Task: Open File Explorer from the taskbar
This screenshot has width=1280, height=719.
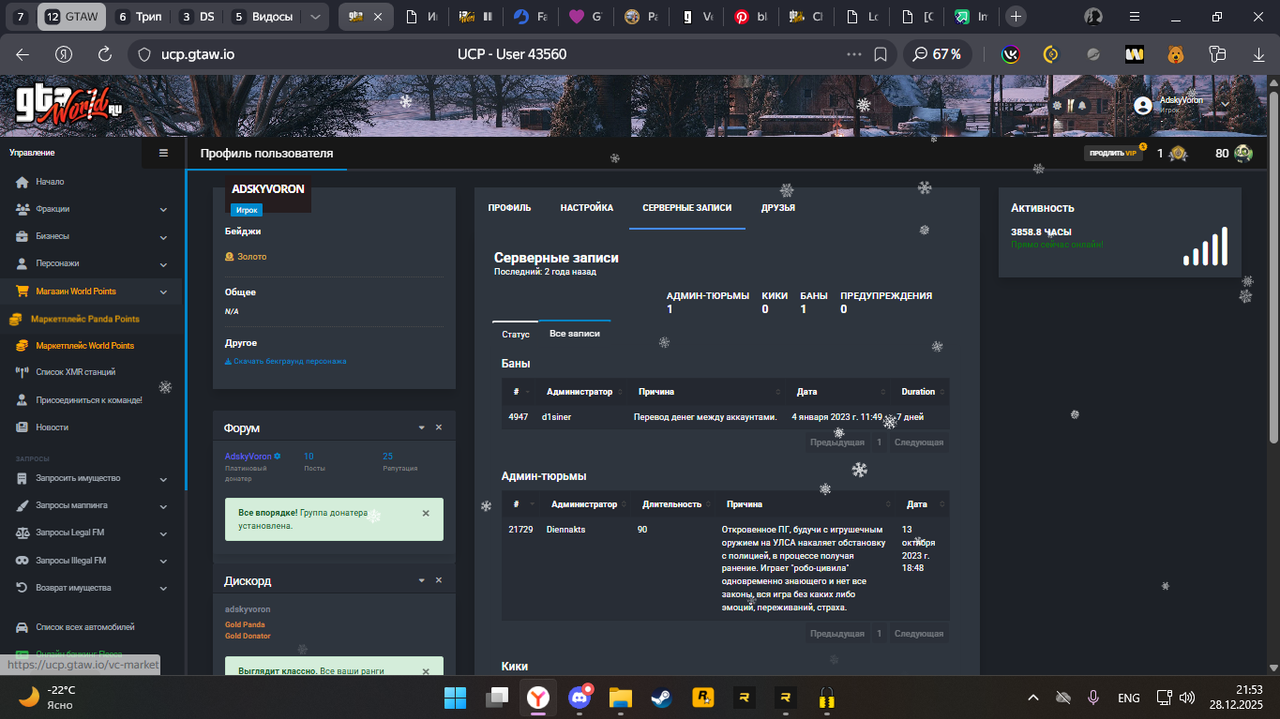Action: [620, 697]
